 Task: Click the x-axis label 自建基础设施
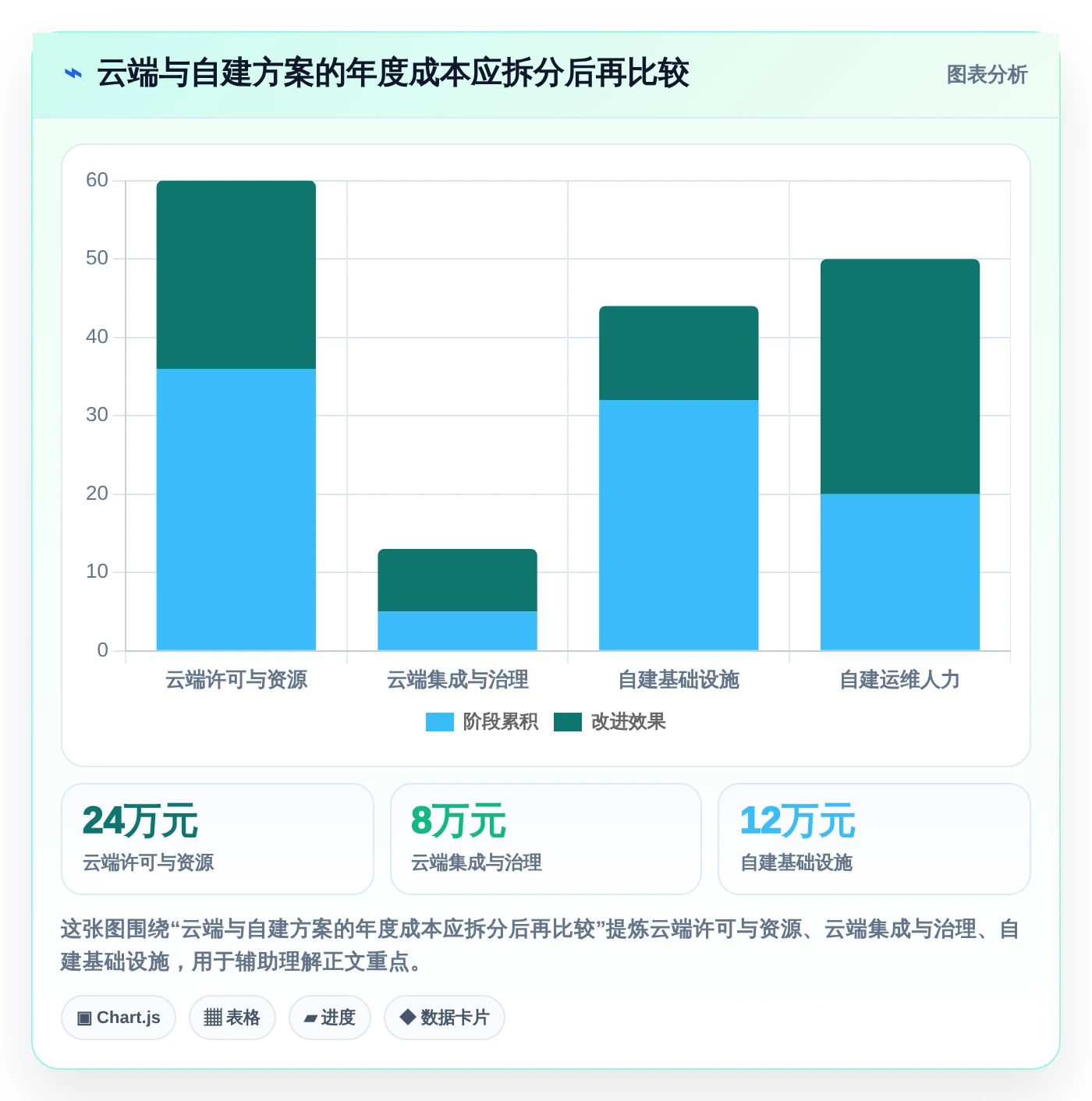(679, 680)
